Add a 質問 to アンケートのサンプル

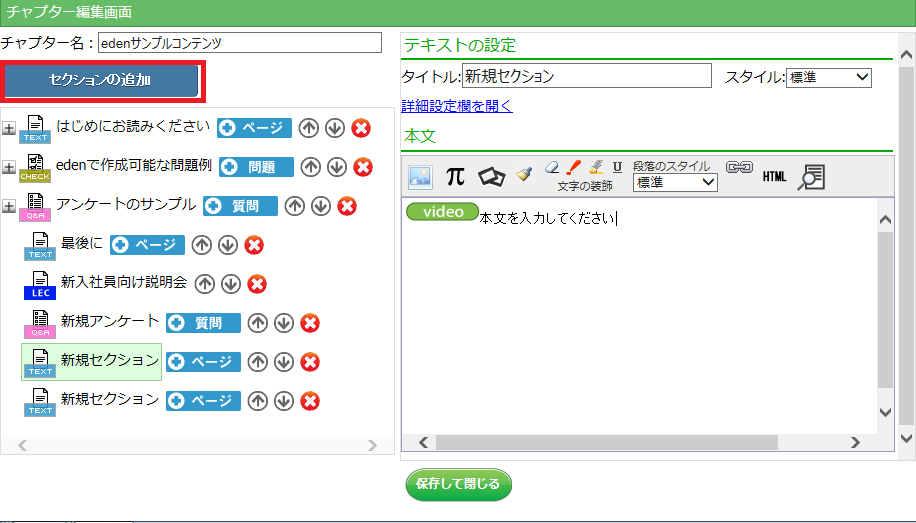pos(240,206)
